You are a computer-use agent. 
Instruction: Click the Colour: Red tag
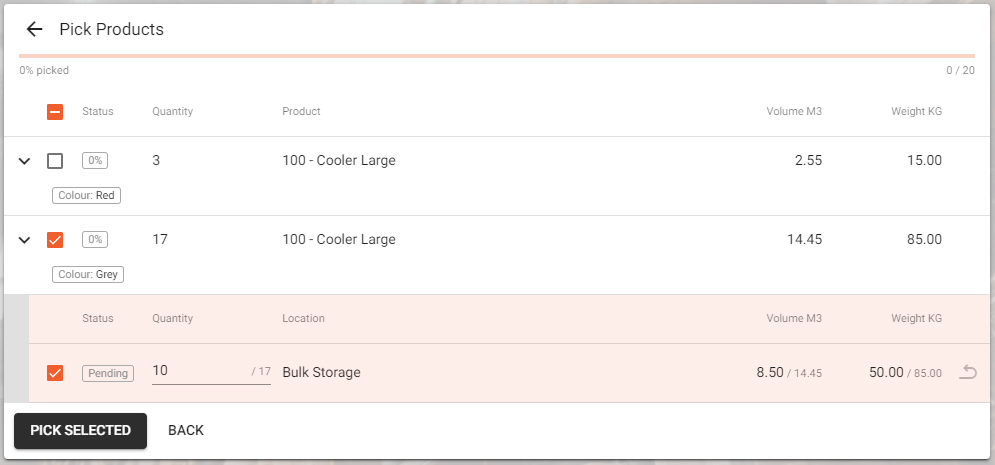pos(86,195)
